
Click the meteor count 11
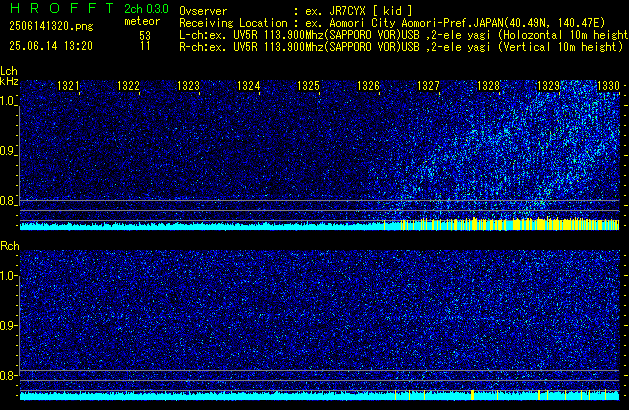click(145, 46)
